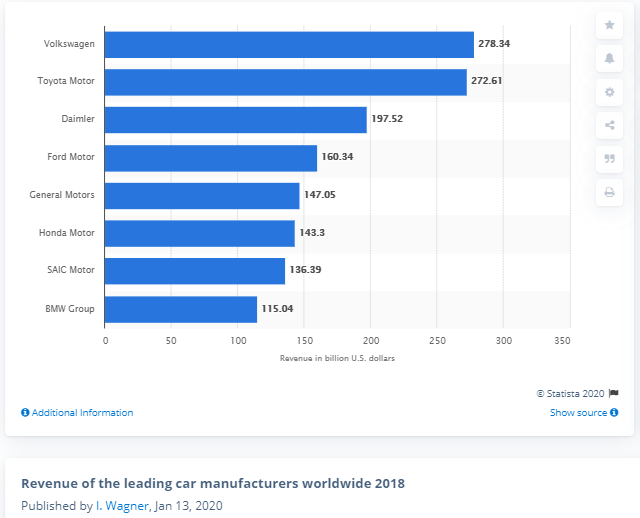Screen dimensions: 640x518
Task: Open chart settings gear icon
Action: 609,92
